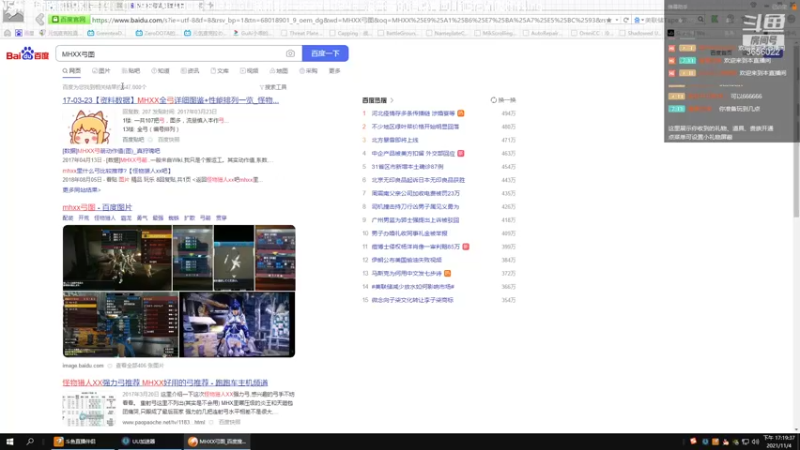Click the new tab plus button
Image resolution: width=800 pixels, height=450 pixels.
[210, 6]
